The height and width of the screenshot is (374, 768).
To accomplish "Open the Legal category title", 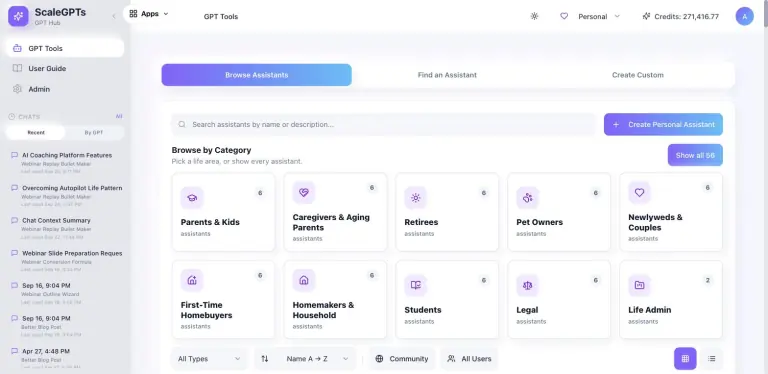I will click(527, 310).
